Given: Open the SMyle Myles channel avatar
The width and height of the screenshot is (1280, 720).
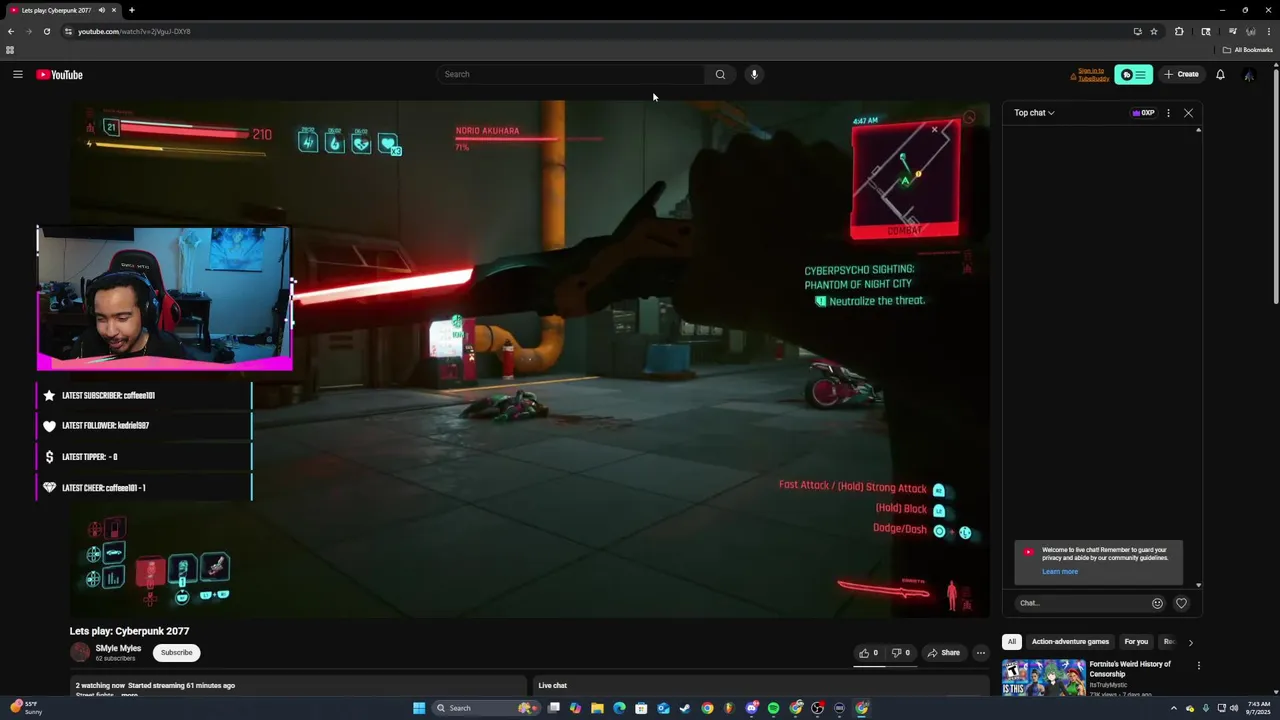Looking at the screenshot, I should point(80,652).
